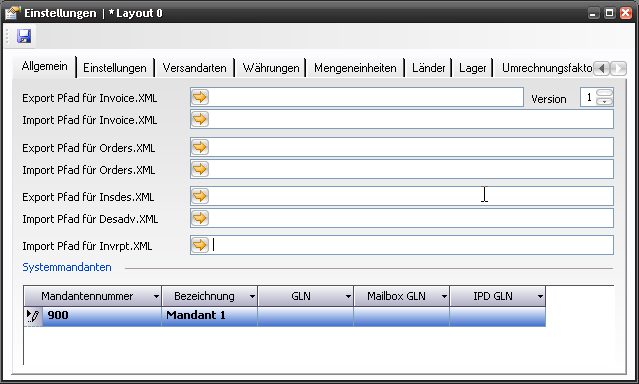Click Mailbox GLN cell of Mandant 1

pos(402,316)
